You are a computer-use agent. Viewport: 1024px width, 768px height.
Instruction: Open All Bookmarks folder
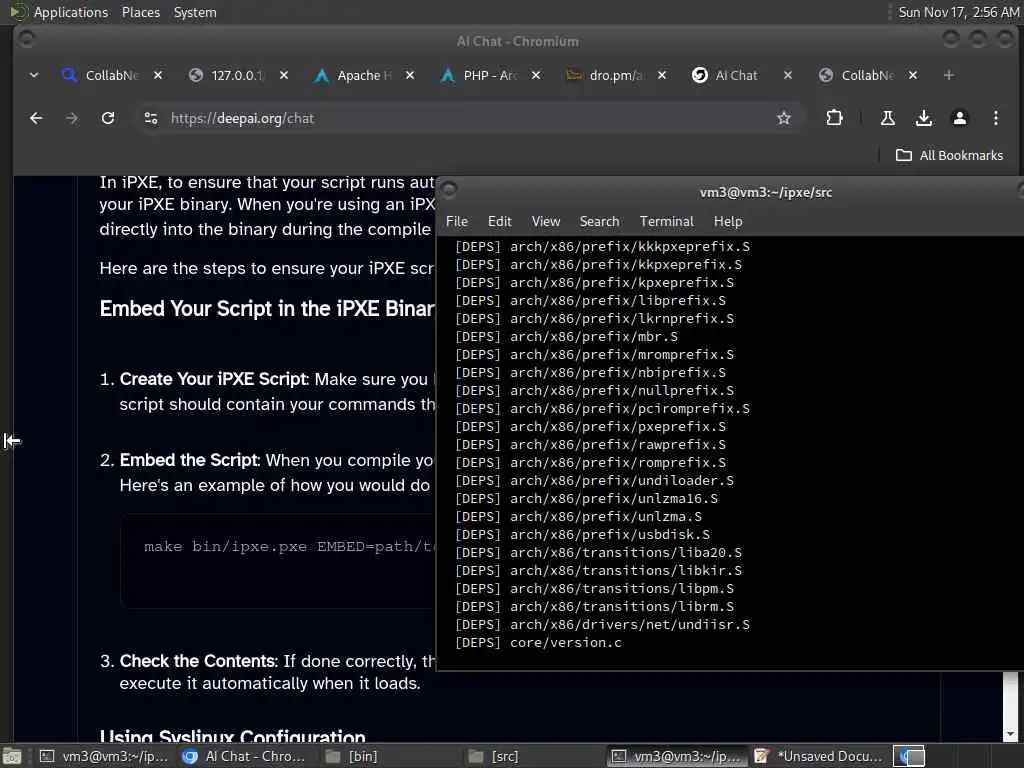(950, 155)
